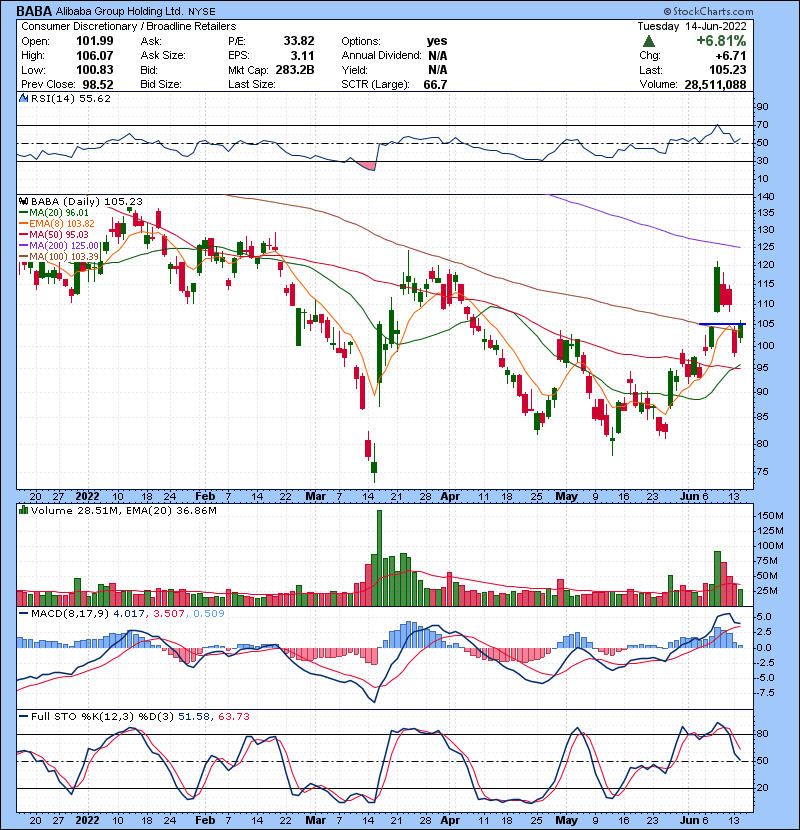800x830 pixels.
Task: Click the BABA (Daily) 105.23 chart label
Action: [87, 201]
